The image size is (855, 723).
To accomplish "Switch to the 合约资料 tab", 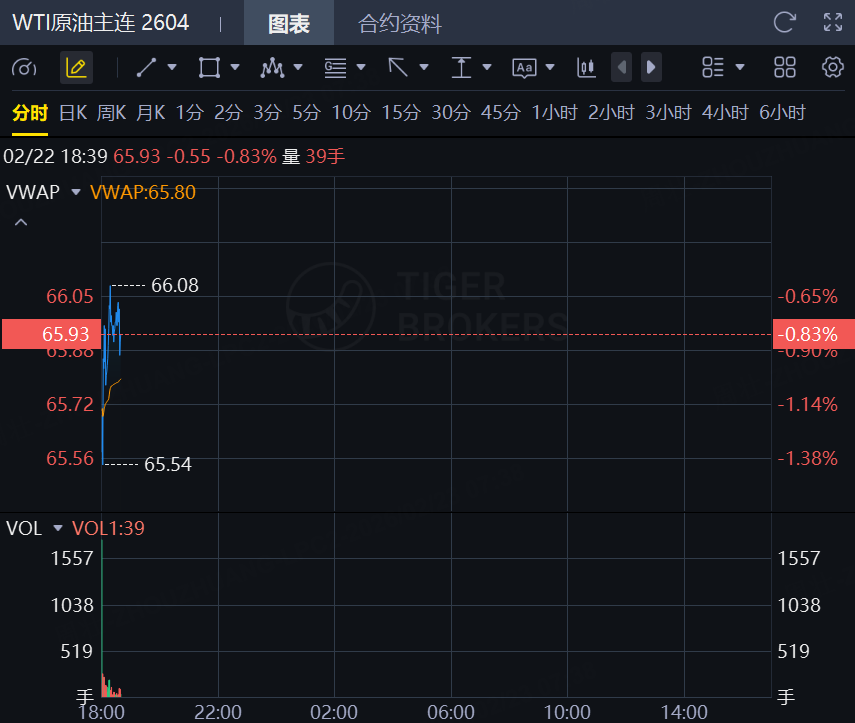I will coord(400,23).
